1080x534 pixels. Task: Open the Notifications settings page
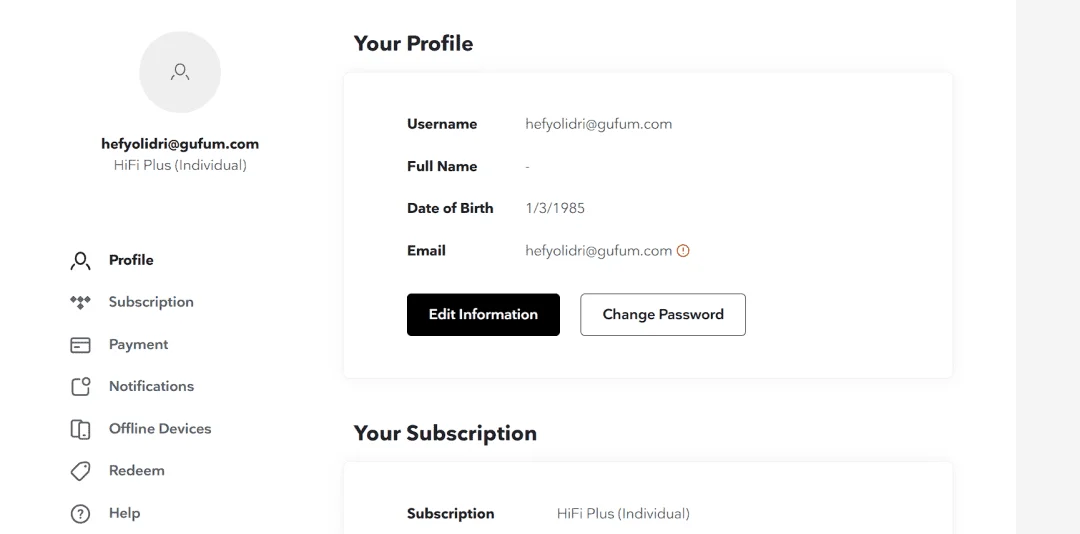pyautogui.click(x=152, y=387)
